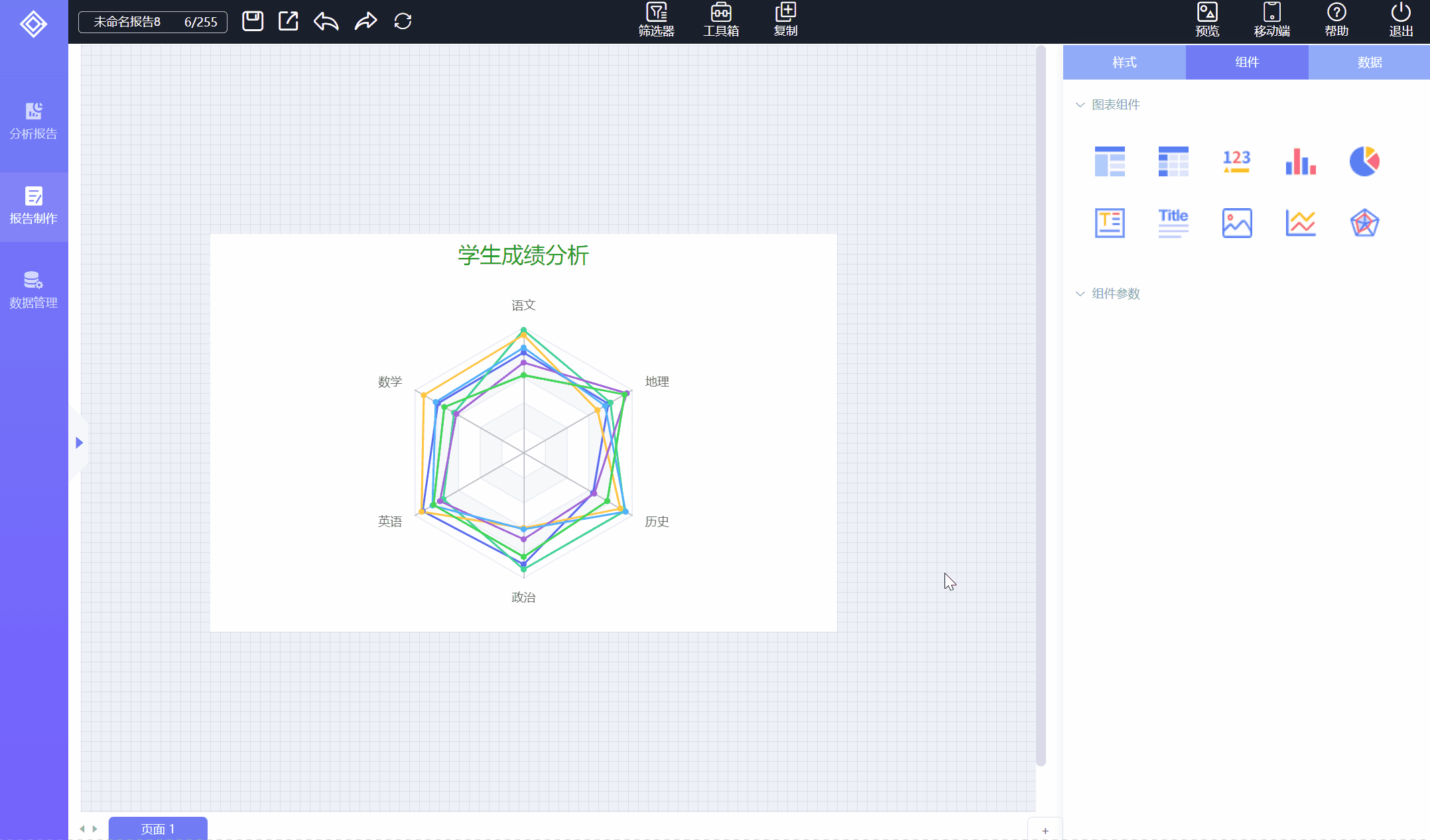Click the app logo icon
Screen dimensions: 1430x840
coord(33,24)
